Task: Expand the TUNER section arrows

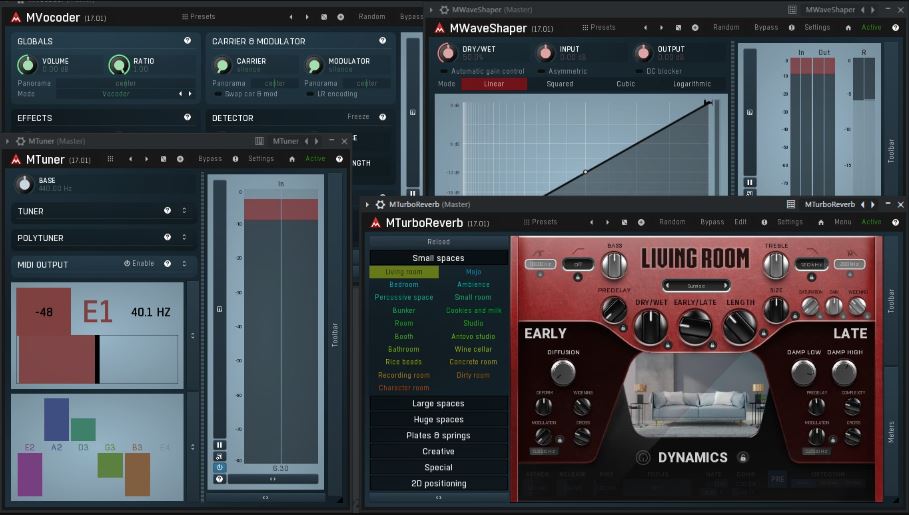Action: click(184, 211)
